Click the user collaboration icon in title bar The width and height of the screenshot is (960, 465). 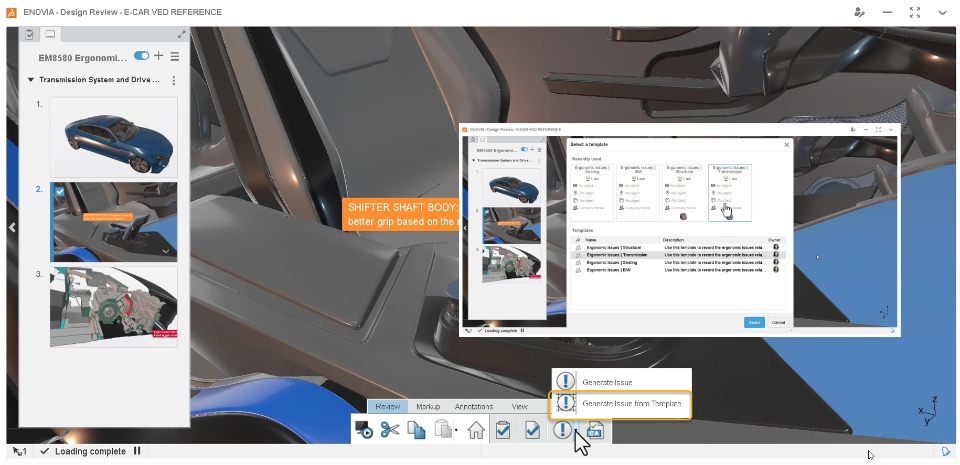pos(860,12)
